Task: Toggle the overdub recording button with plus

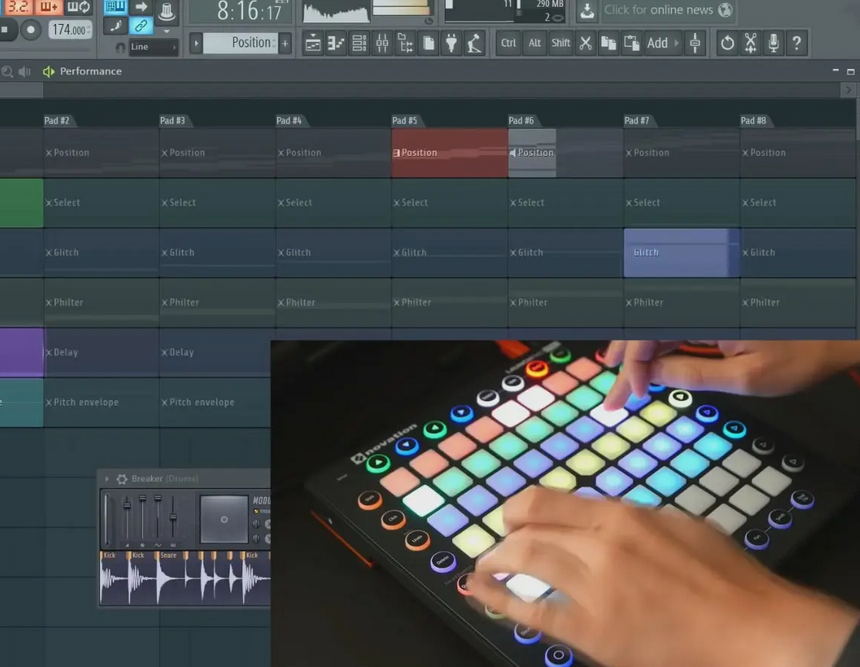Action: coord(49,7)
